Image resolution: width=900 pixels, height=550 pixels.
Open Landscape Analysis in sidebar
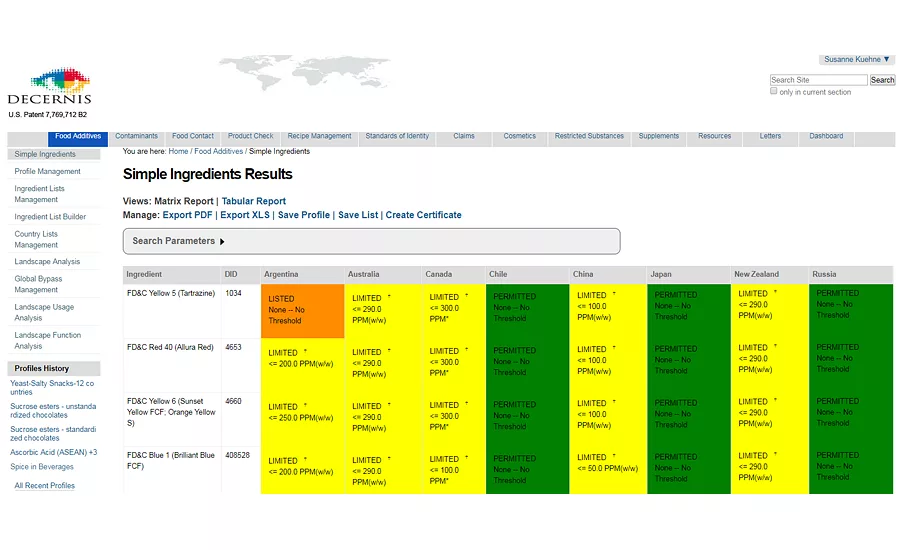(x=47, y=261)
